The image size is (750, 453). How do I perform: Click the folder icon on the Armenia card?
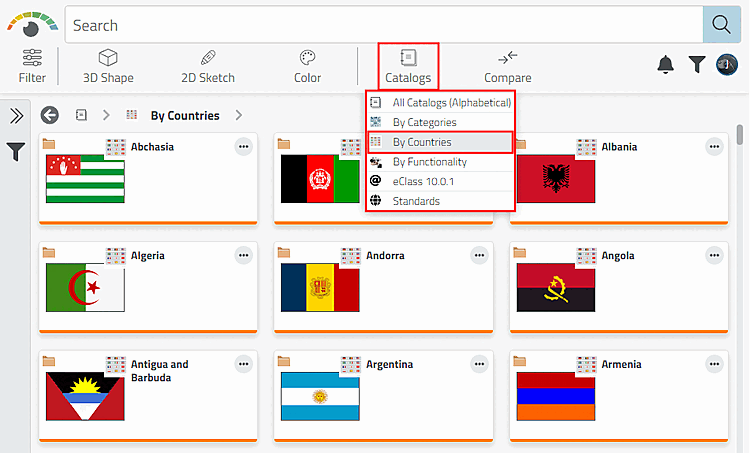(519, 361)
